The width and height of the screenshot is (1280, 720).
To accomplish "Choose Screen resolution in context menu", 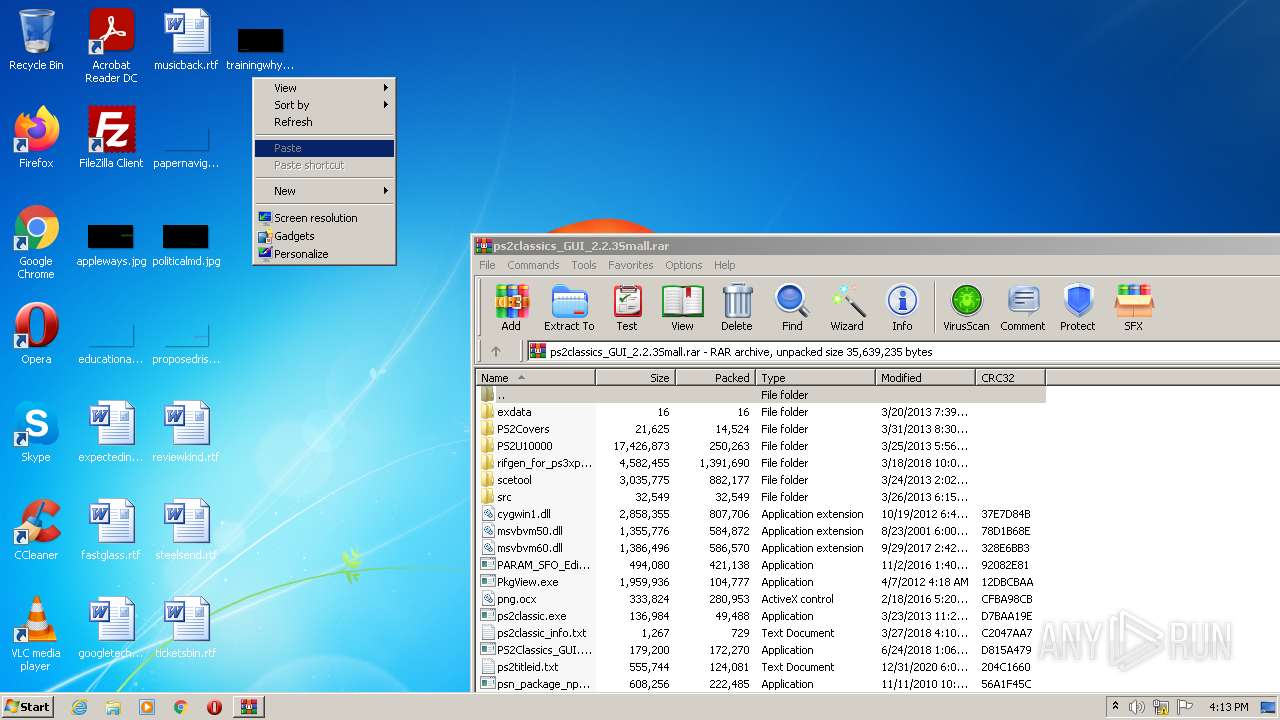I will pos(324,218).
